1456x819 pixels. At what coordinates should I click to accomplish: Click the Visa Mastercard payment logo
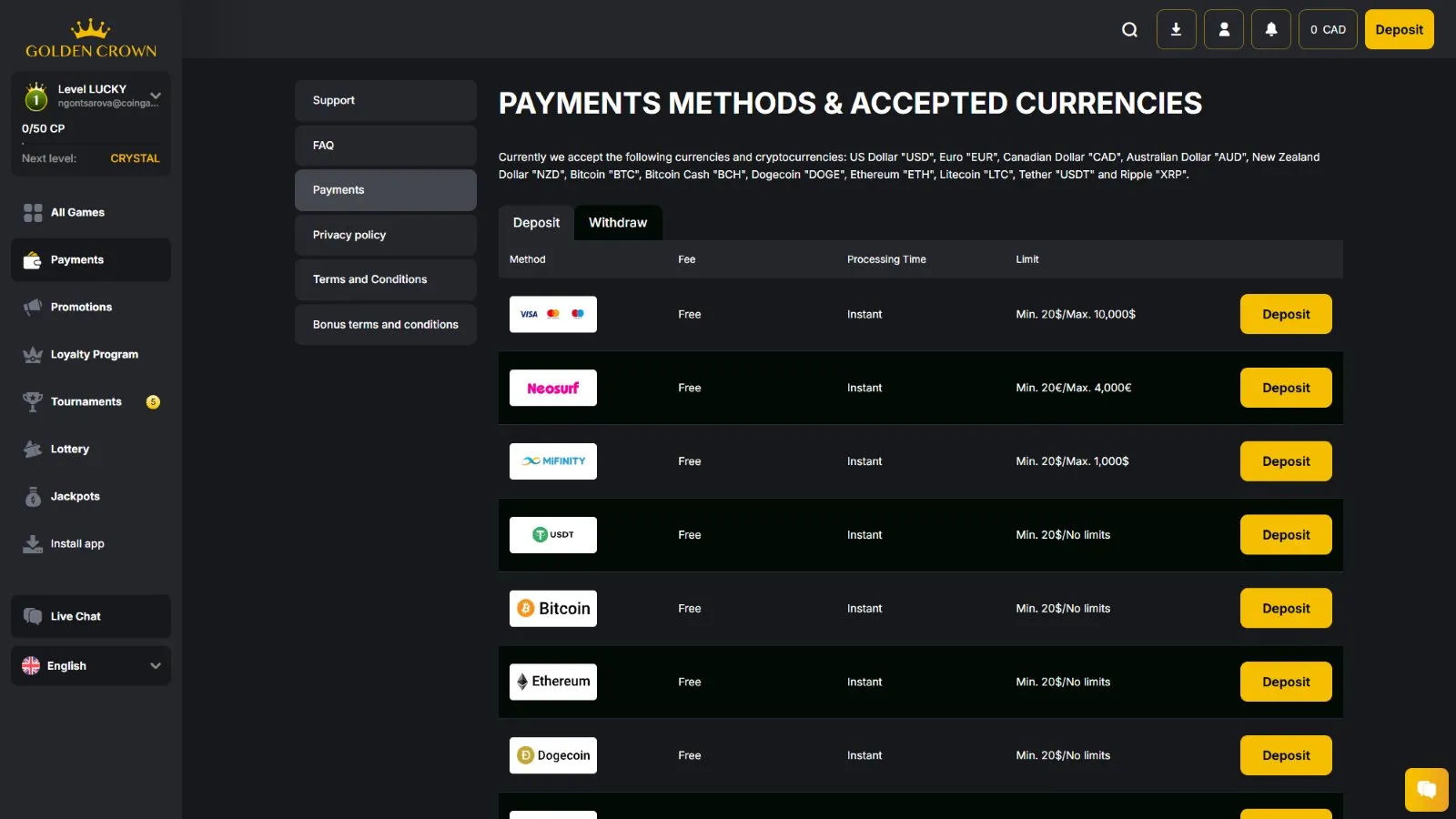553,315
